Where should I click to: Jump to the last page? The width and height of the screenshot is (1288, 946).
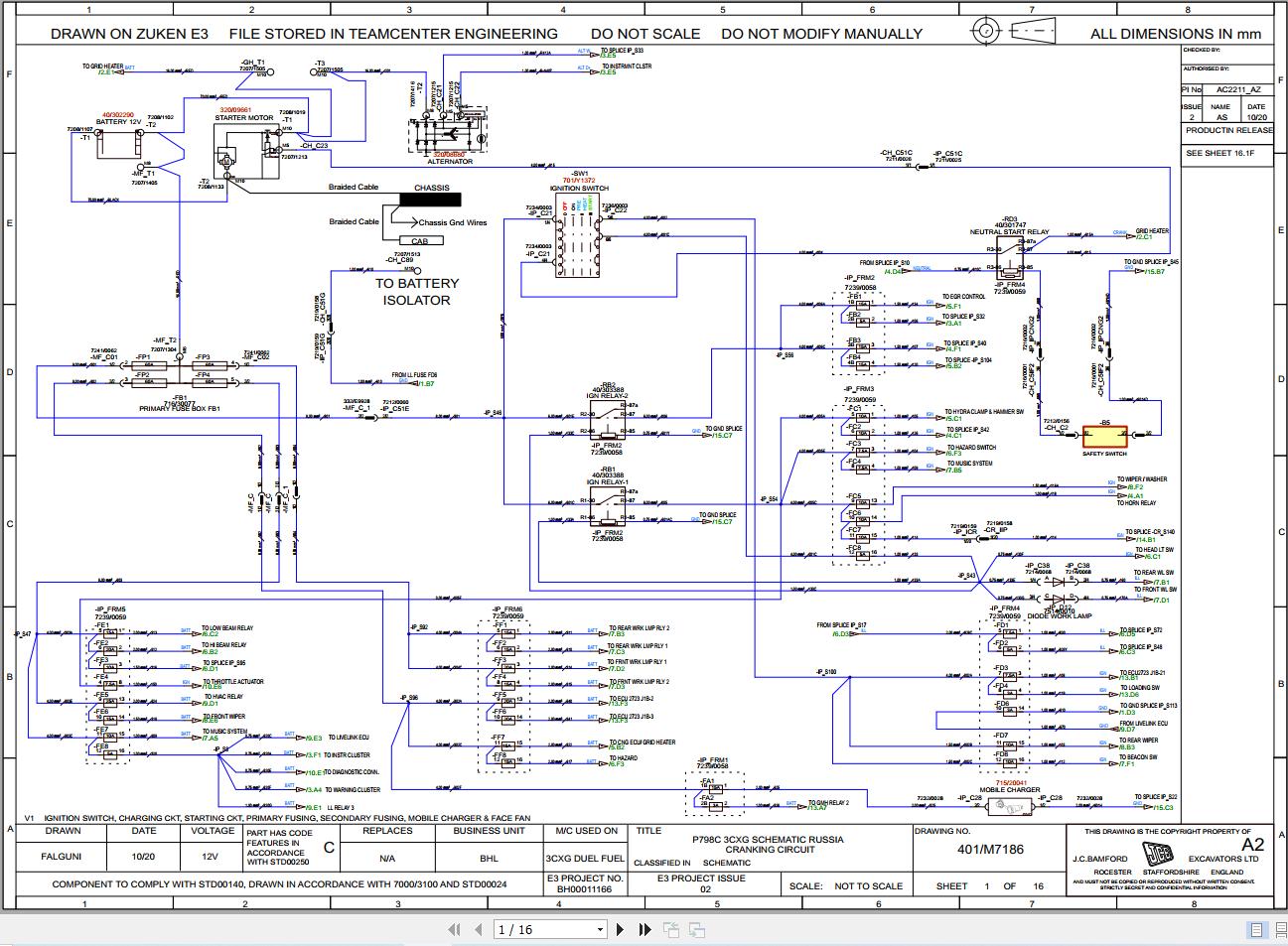click(x=645, y=929)
